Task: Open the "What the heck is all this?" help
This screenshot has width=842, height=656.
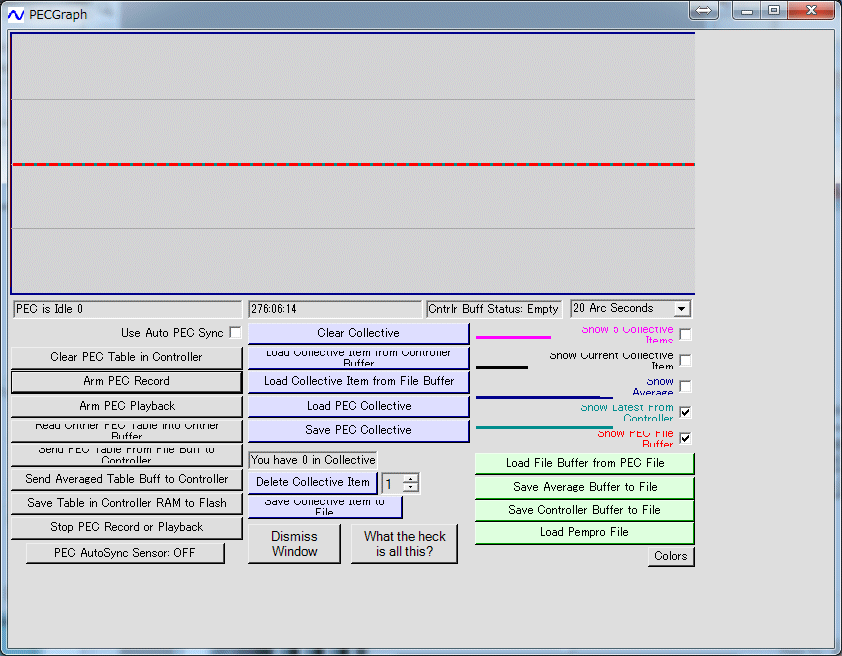Action: [404, 544]
